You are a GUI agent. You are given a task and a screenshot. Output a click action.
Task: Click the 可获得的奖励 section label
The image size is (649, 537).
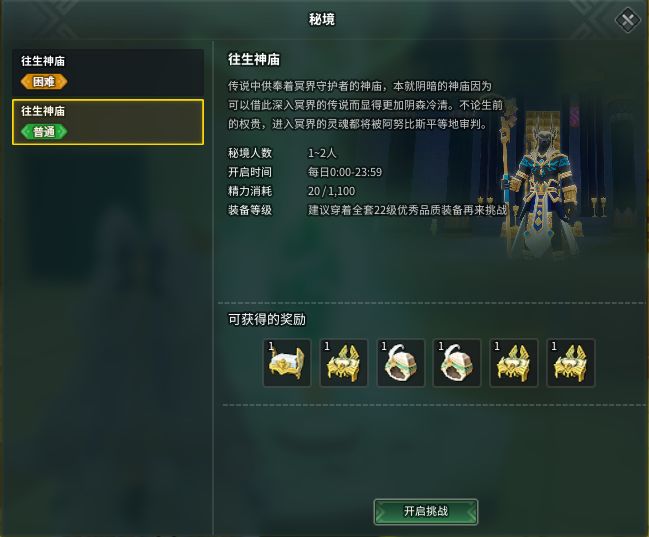click(267, 320)
